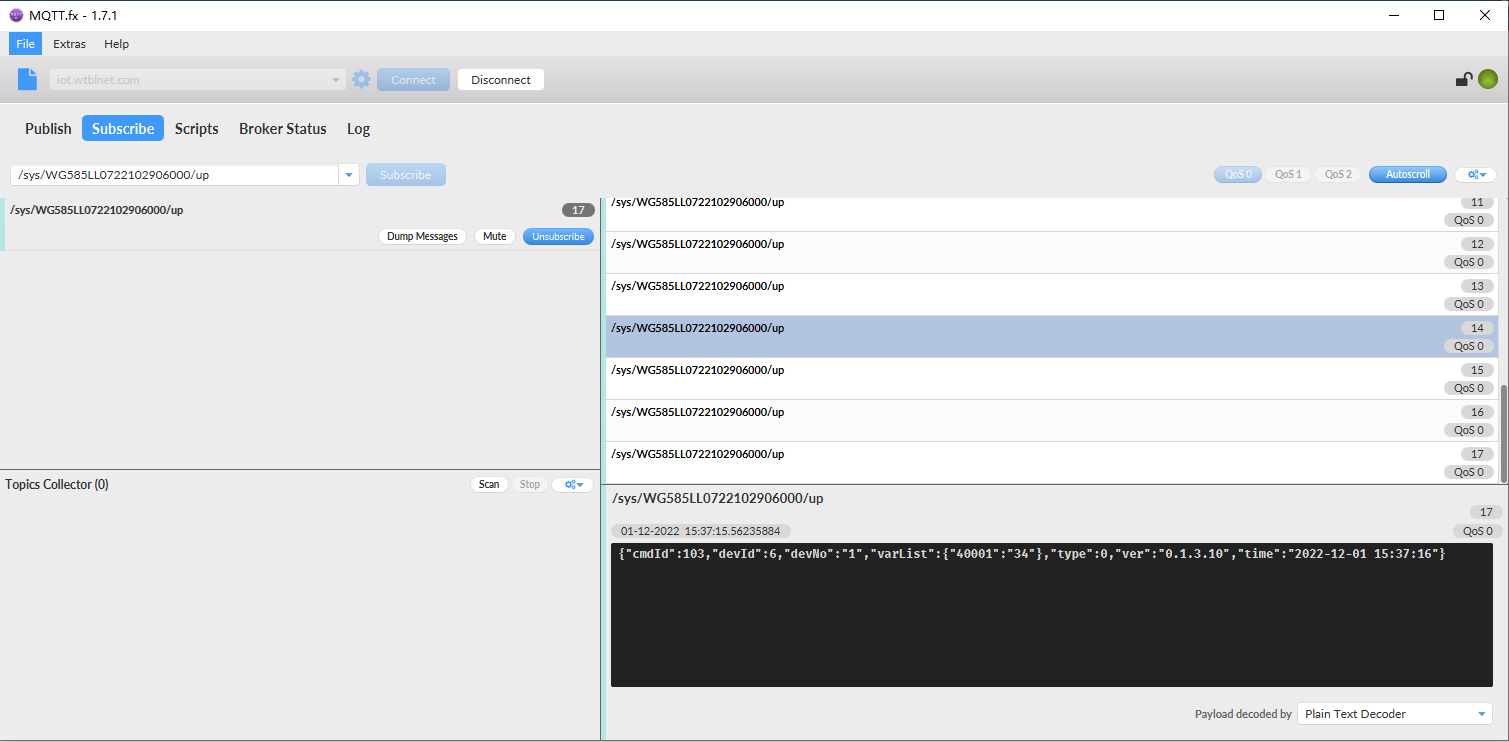
Task: Click the MQTT.fx app icon in title bar
Action: pyautogui.click(x=16, y=15)
